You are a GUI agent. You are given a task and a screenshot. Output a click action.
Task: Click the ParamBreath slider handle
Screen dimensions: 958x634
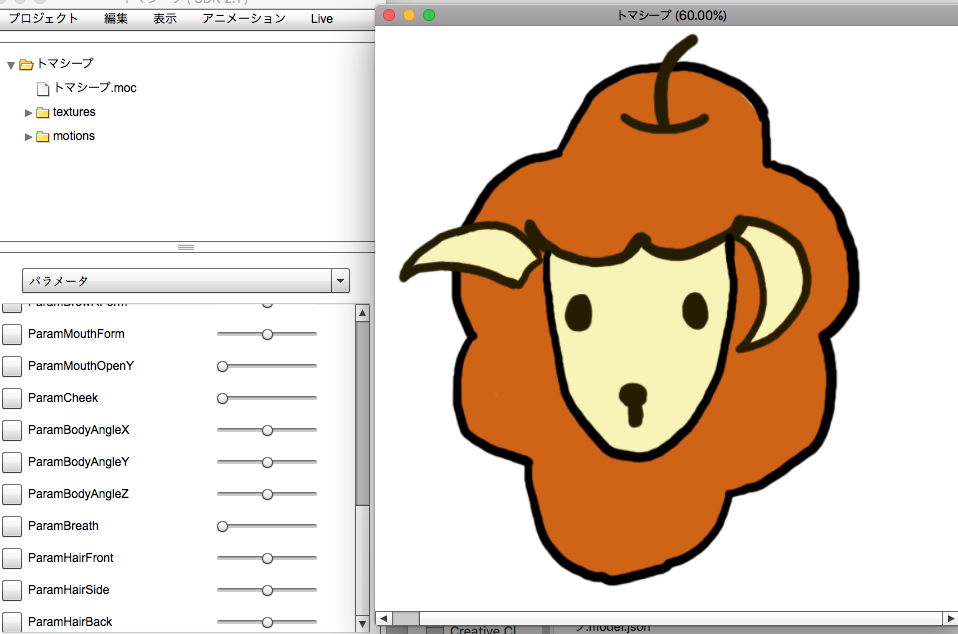pyautogui.click(x=222, y=527)
